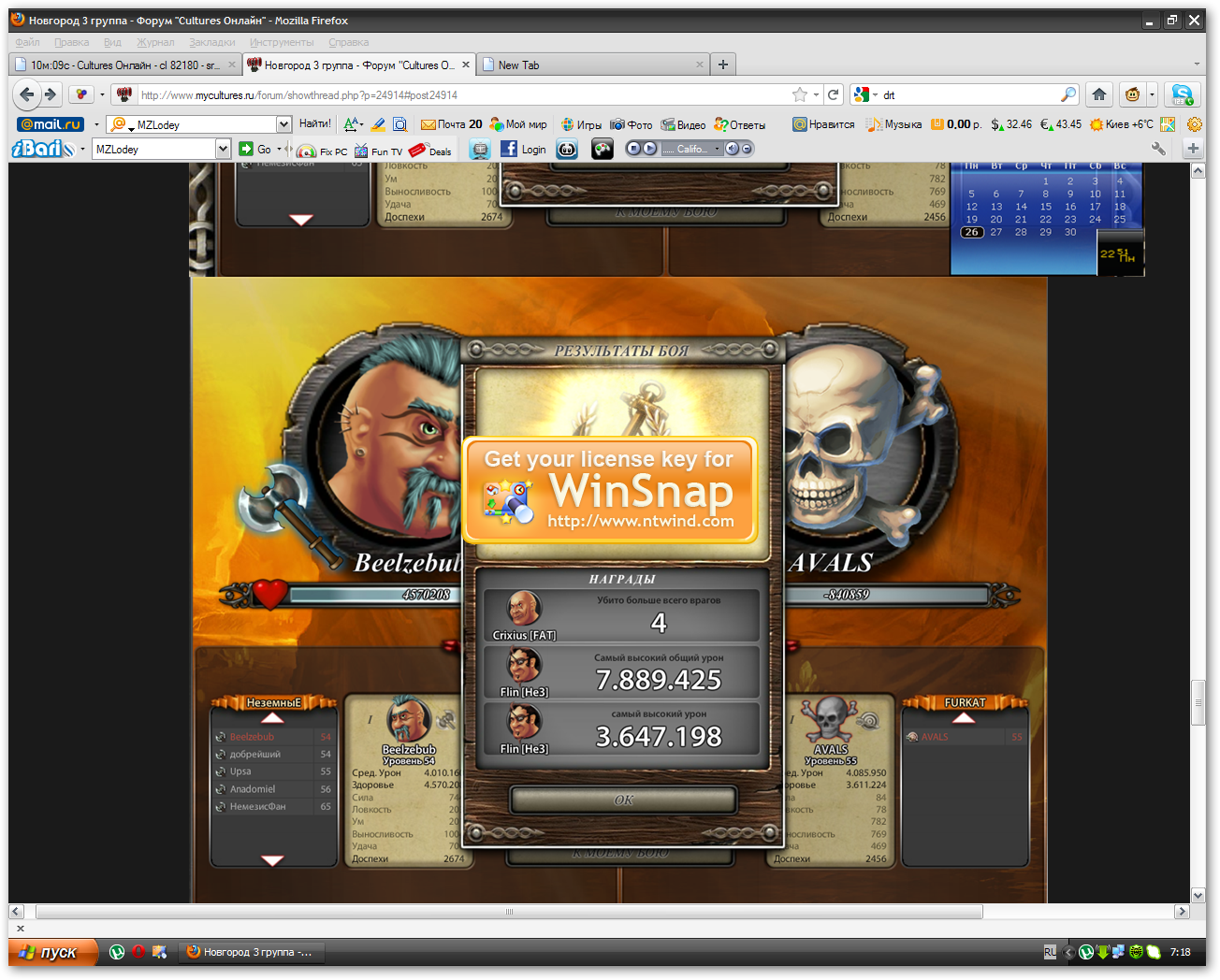Click the Fix PC toolbar button
This screenshot has width=1220, height=980.
(322, 150)
